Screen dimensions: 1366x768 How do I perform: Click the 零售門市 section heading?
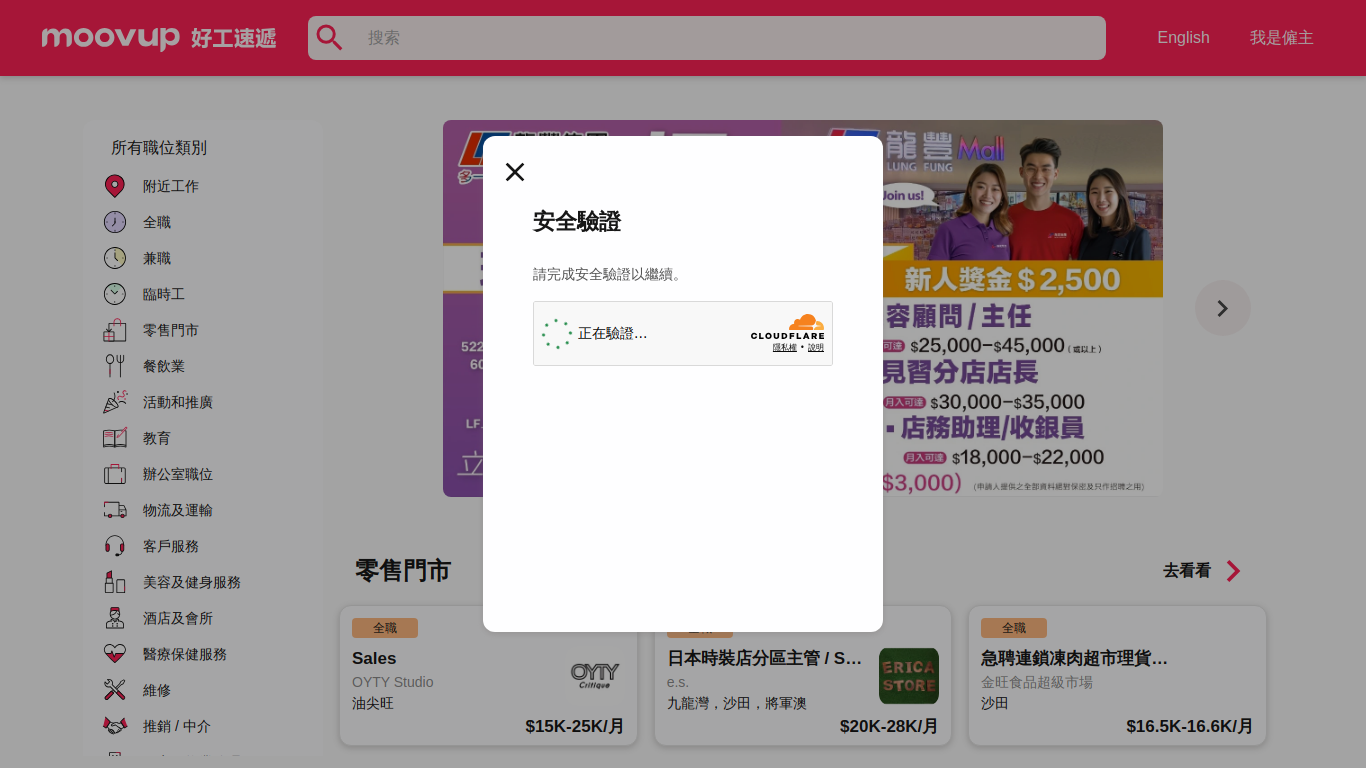403,571
